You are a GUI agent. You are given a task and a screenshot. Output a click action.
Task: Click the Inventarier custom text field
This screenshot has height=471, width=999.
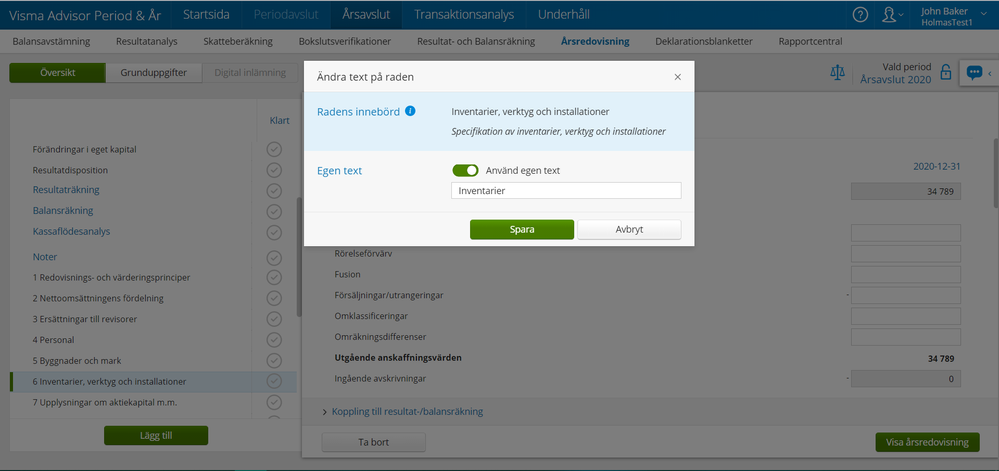tap(566, 191)
